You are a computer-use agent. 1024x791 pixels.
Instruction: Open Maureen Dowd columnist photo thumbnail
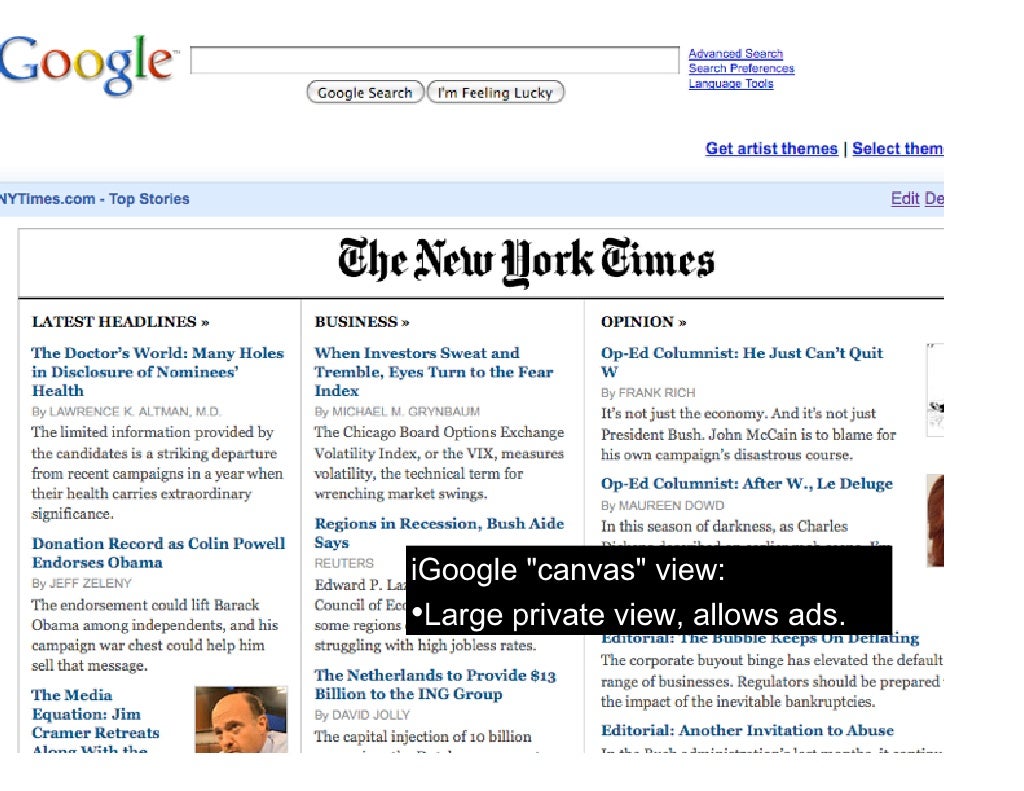pyautogui.click(x=935, y=521)
